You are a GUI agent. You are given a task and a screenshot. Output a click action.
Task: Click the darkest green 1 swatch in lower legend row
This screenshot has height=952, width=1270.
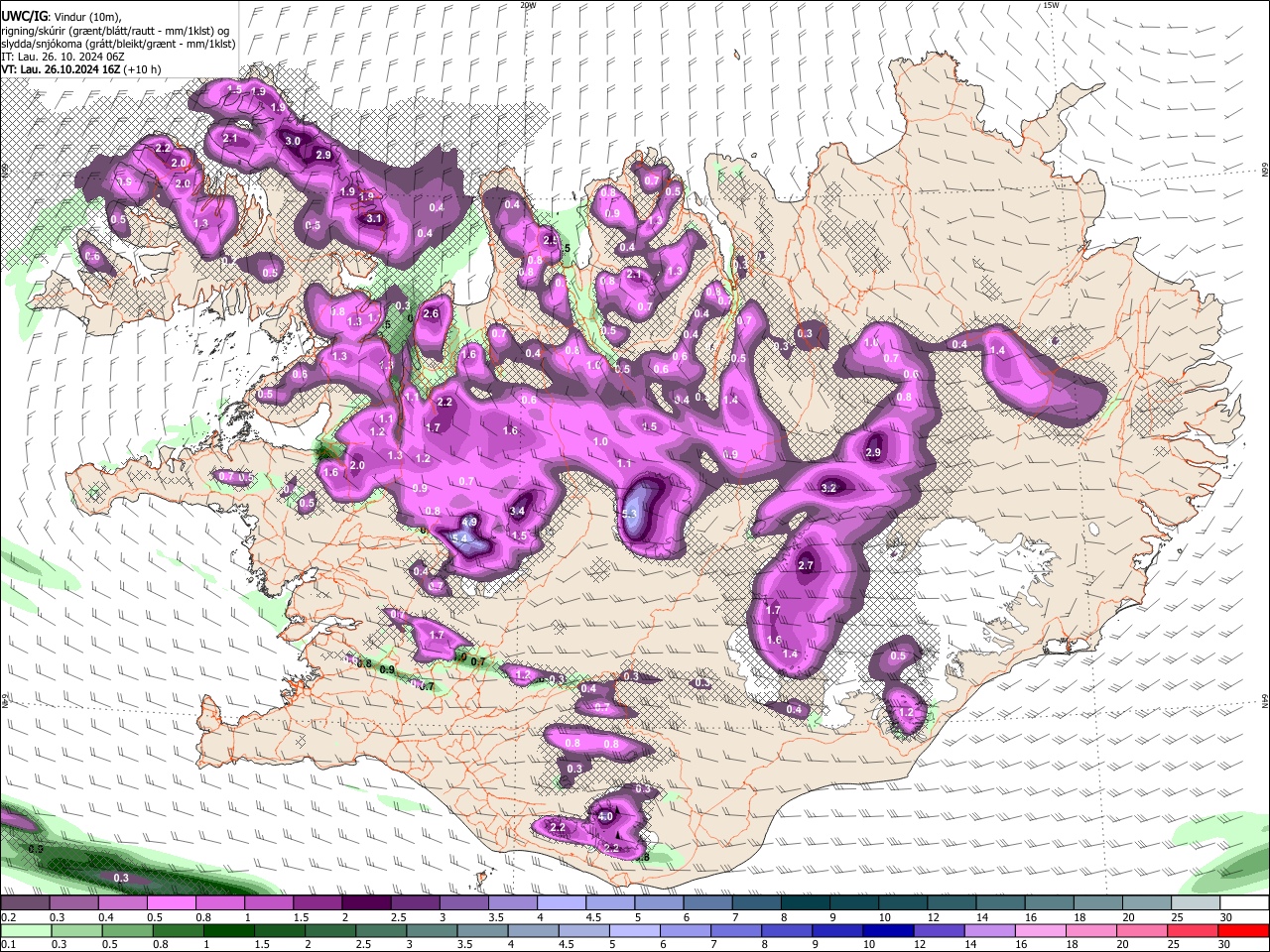[x=228, y=930]
